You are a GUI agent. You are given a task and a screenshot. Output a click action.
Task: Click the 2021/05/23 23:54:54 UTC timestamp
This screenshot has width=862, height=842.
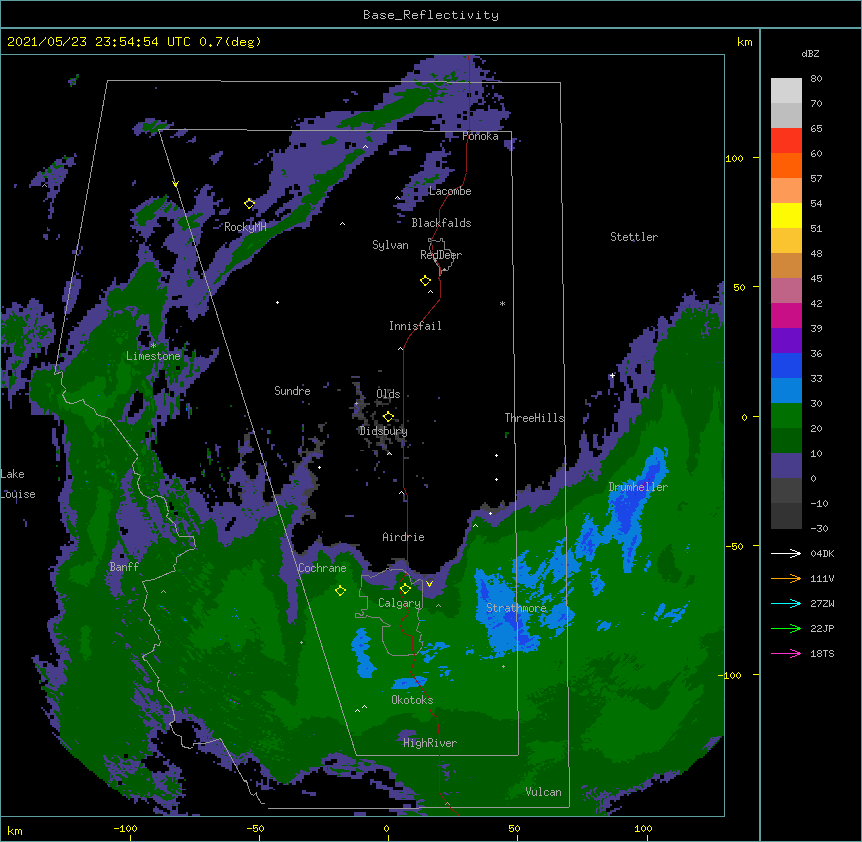[x=99, y=42]
